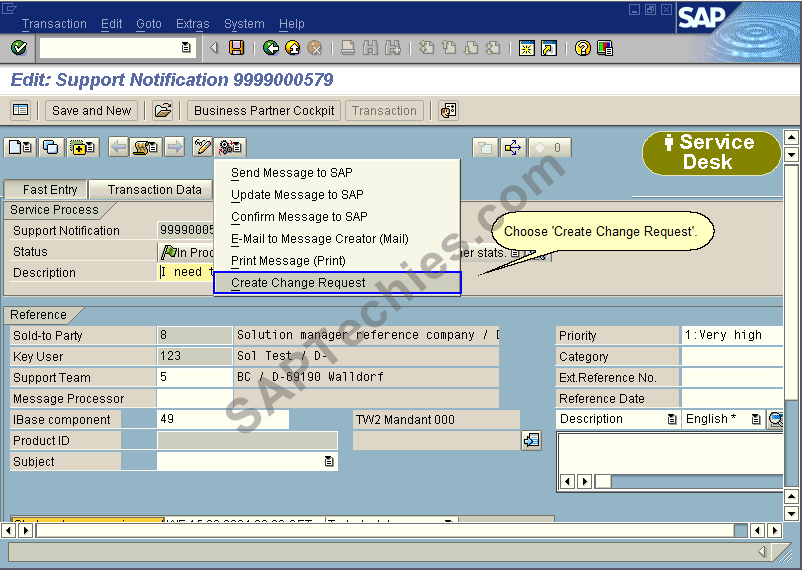
Task: Click the Category input field
Action: (x=732, y=356)
